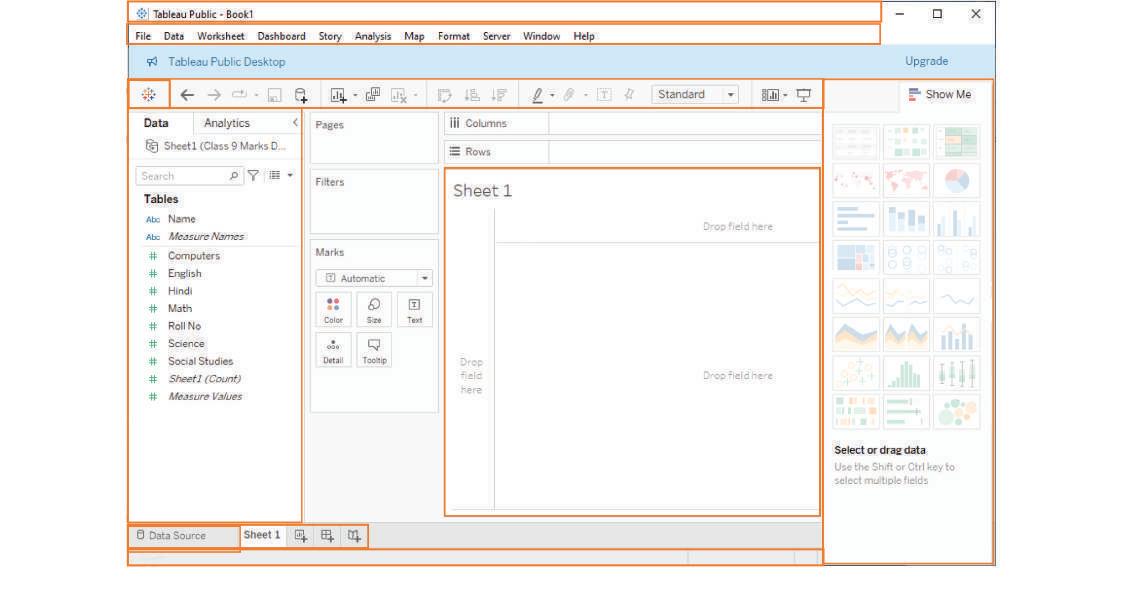Choose the pie chart in Show Me

[957, 181]
